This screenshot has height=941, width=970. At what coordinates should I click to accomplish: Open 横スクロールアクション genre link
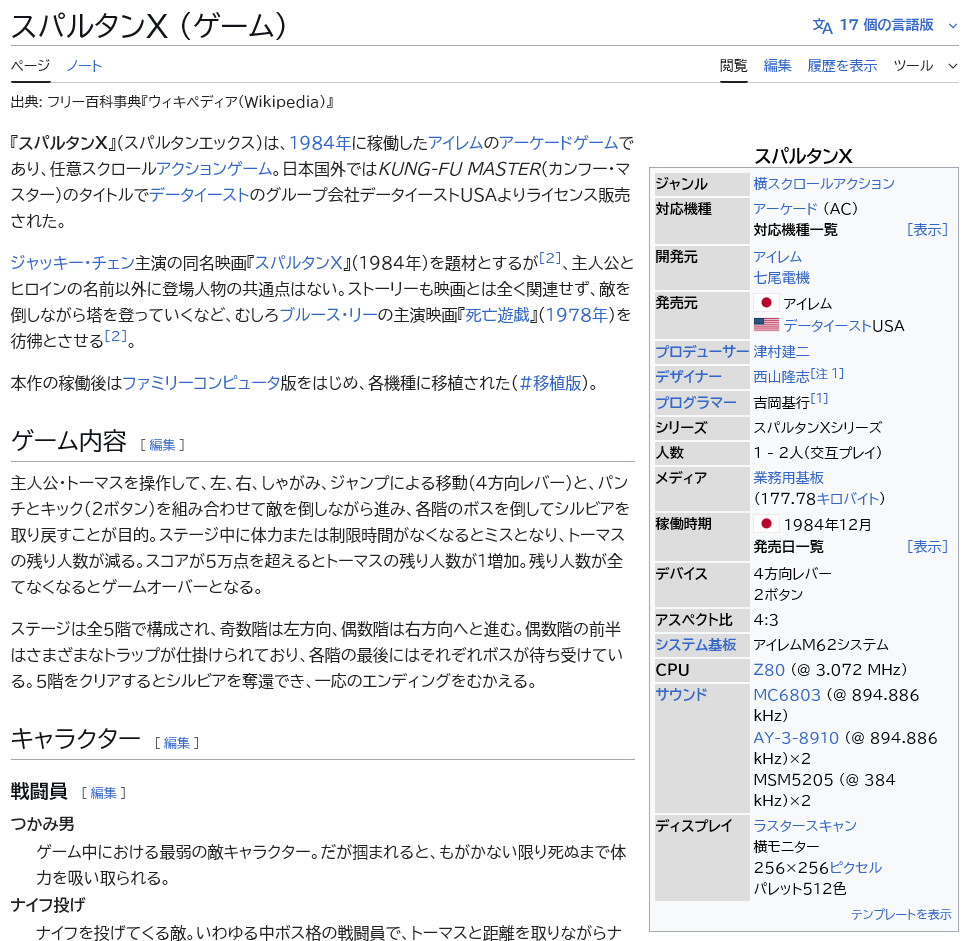point(823,184)
